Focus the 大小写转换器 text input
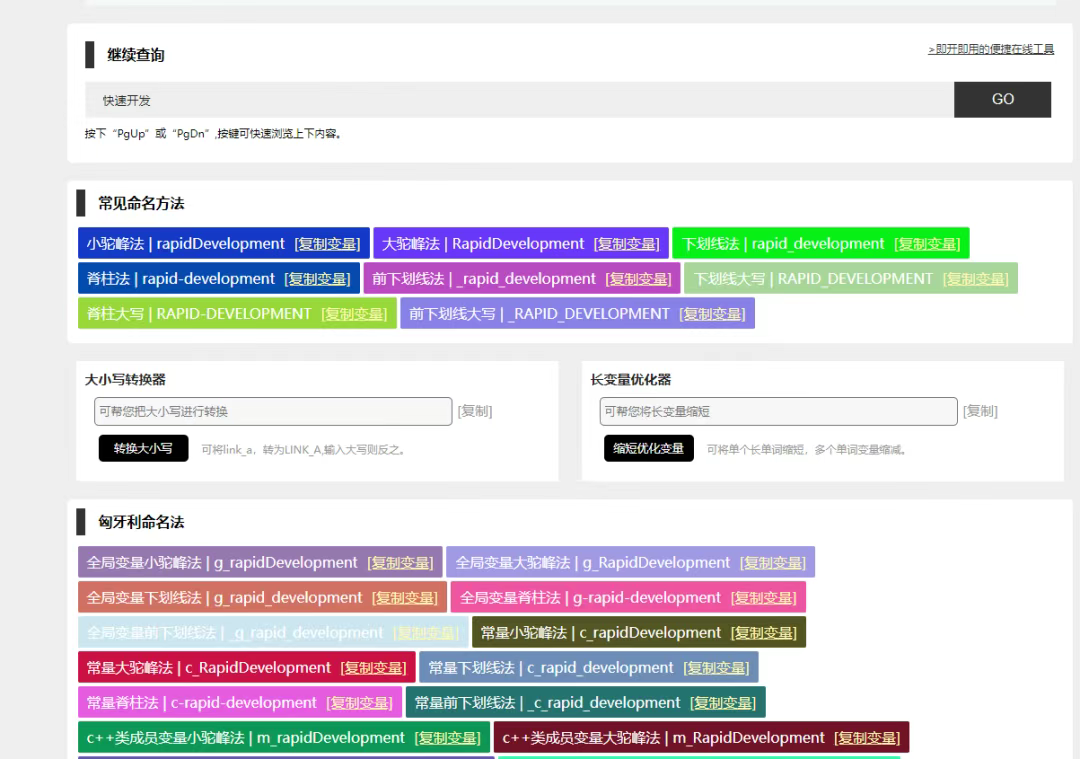Viewport: 1080px width, 759px height. (x=273, y=411)
